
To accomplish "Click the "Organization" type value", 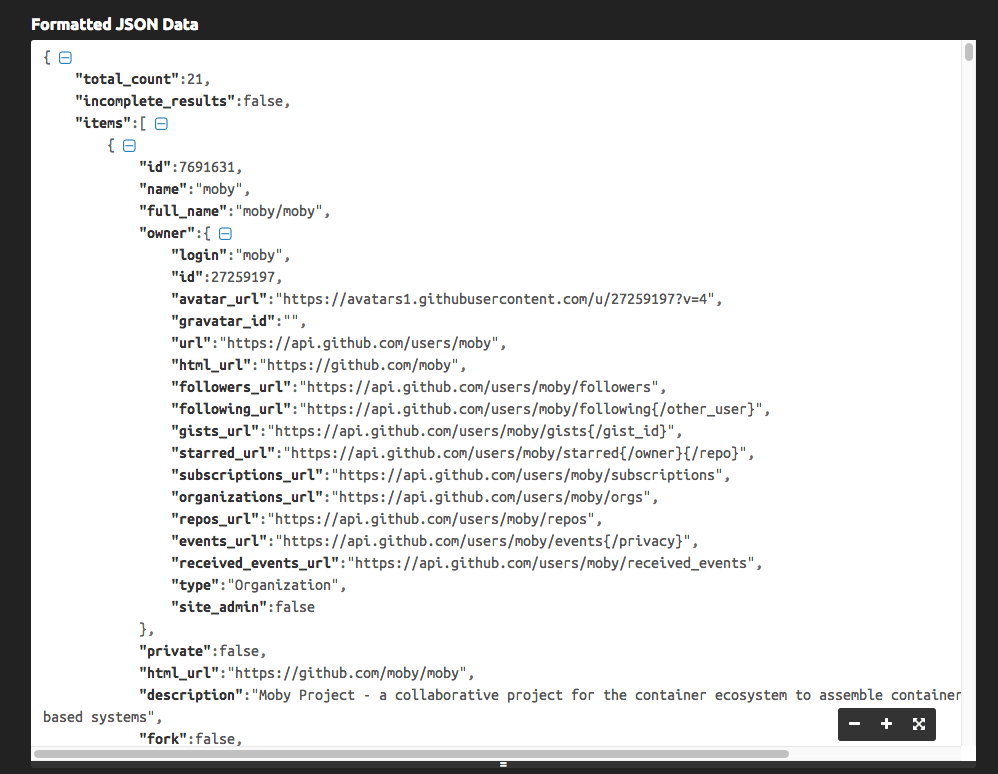I will pyautogui.click(x=286, y=585).
